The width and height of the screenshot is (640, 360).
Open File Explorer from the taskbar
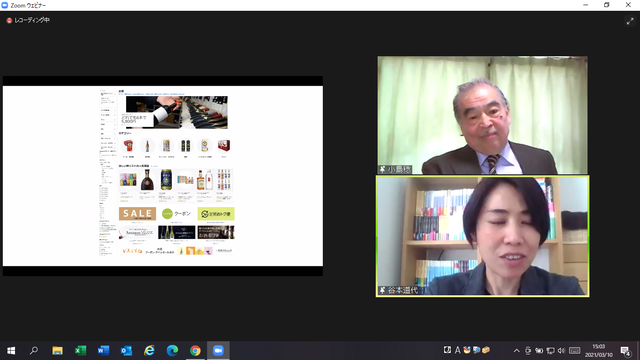[57, 351]
